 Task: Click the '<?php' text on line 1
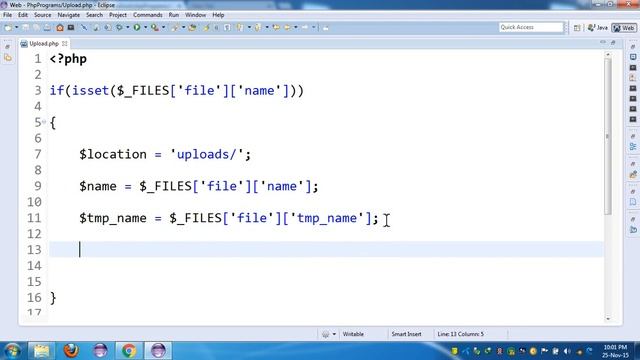coord(68,59)
